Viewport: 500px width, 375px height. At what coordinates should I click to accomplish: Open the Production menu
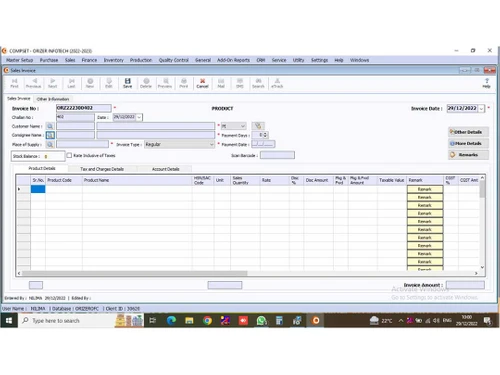141,60
